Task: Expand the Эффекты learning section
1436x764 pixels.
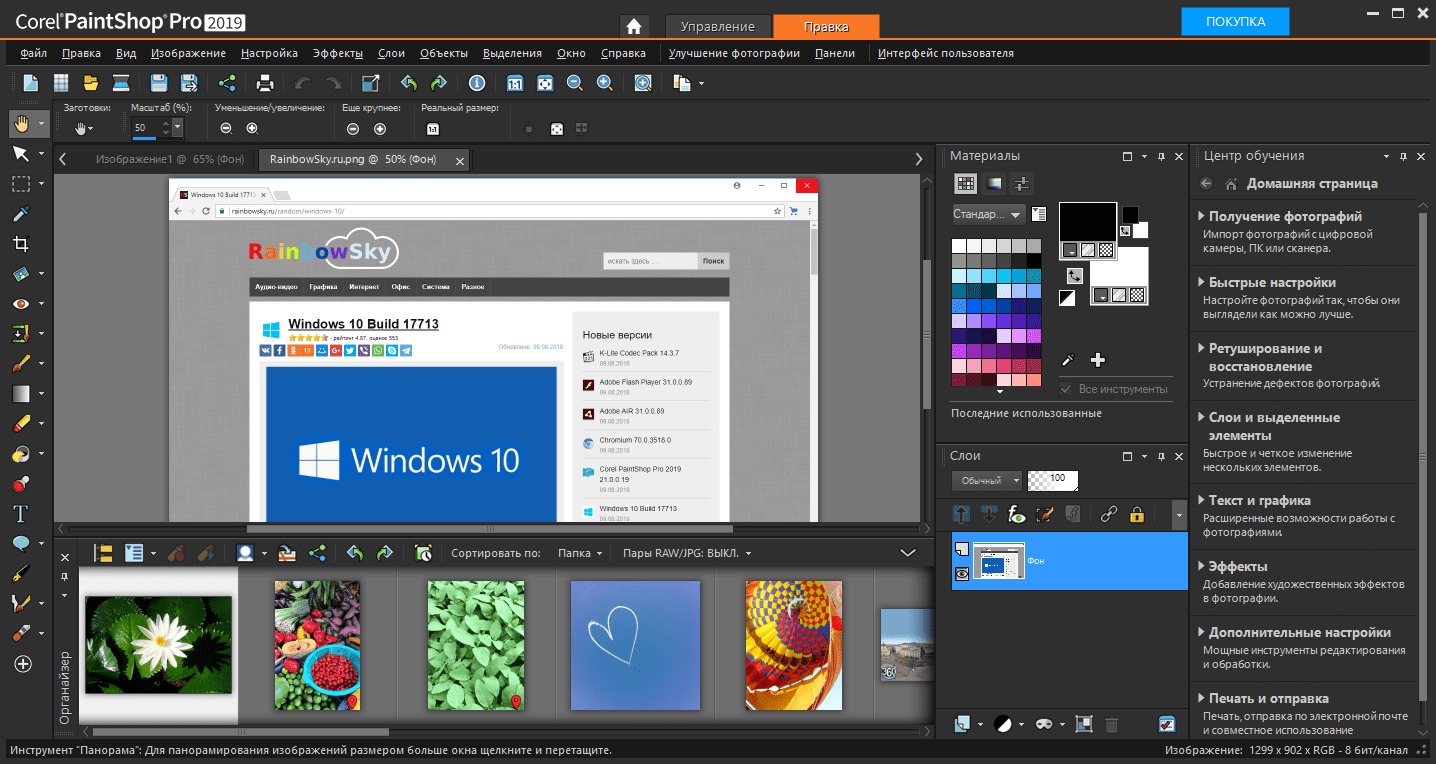Action: pos(1237,566)
